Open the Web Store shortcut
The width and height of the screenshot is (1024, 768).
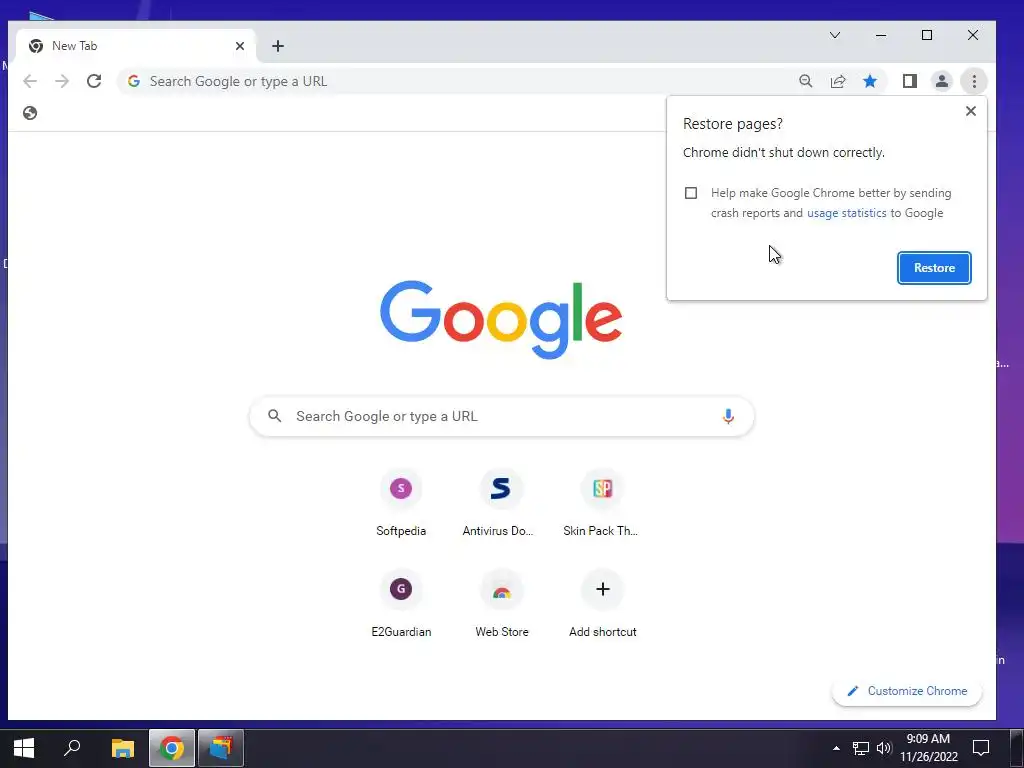point(502,604)
